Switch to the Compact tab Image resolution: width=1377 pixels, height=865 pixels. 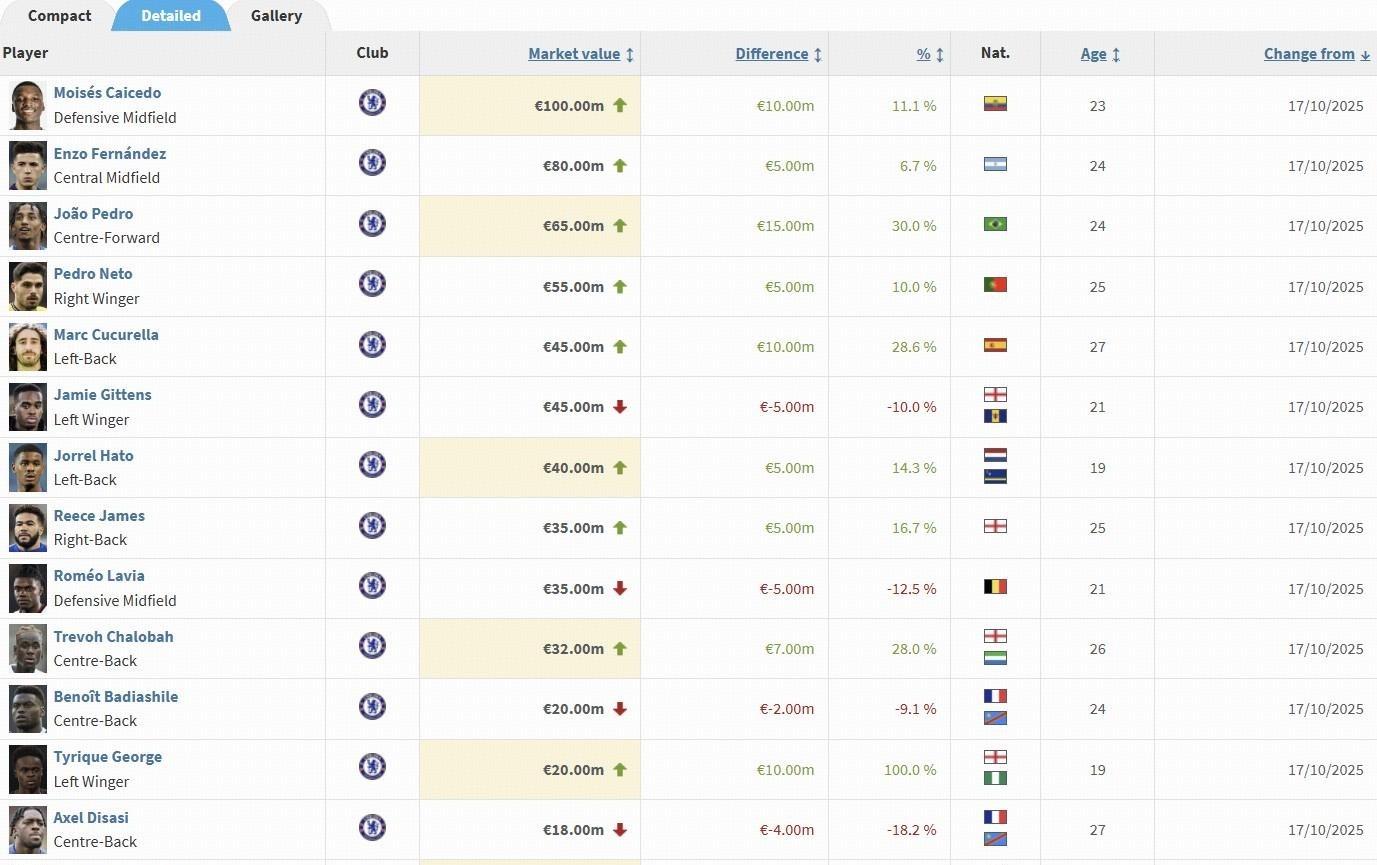[59, 16]
